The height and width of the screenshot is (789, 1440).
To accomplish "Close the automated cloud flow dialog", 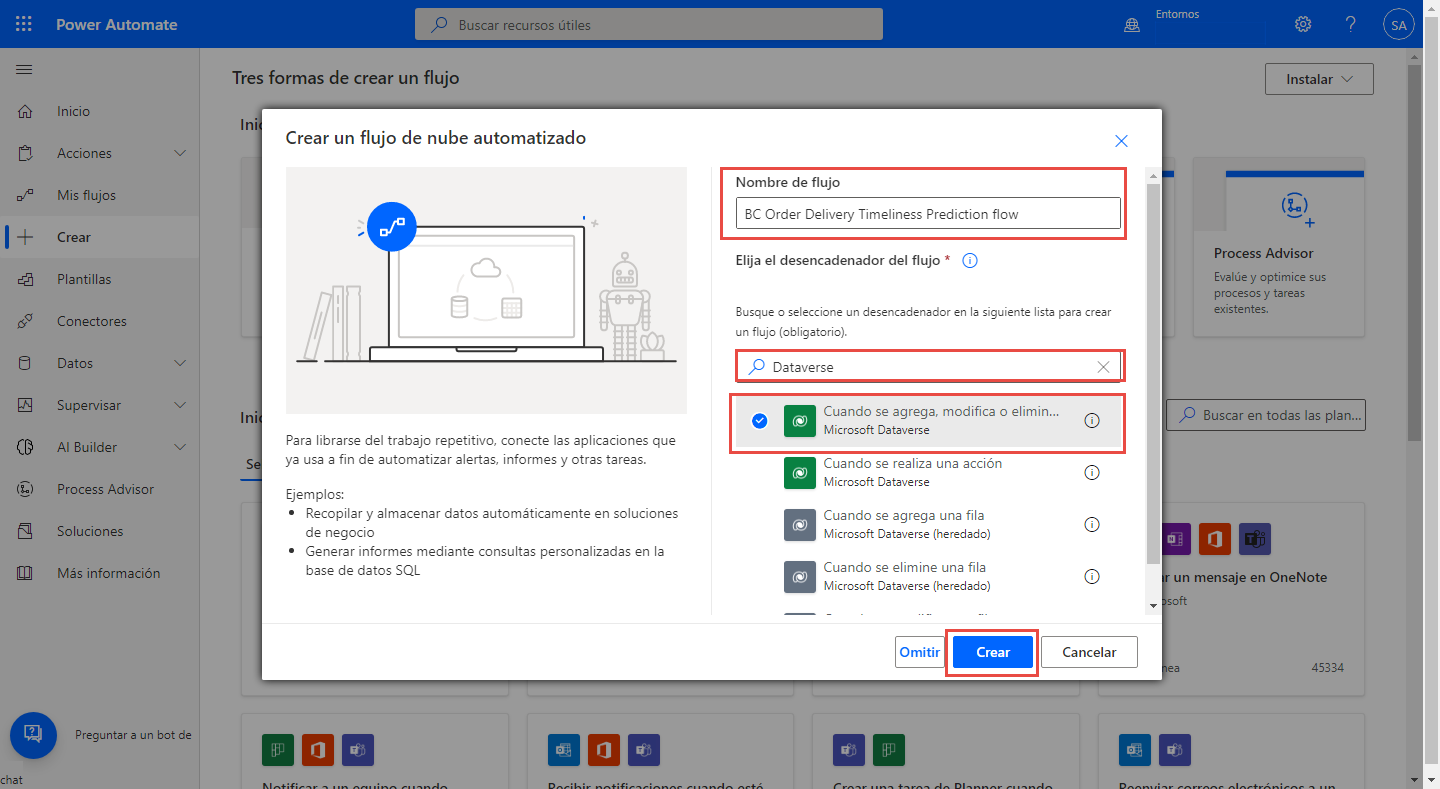I will coord(1121,141).
